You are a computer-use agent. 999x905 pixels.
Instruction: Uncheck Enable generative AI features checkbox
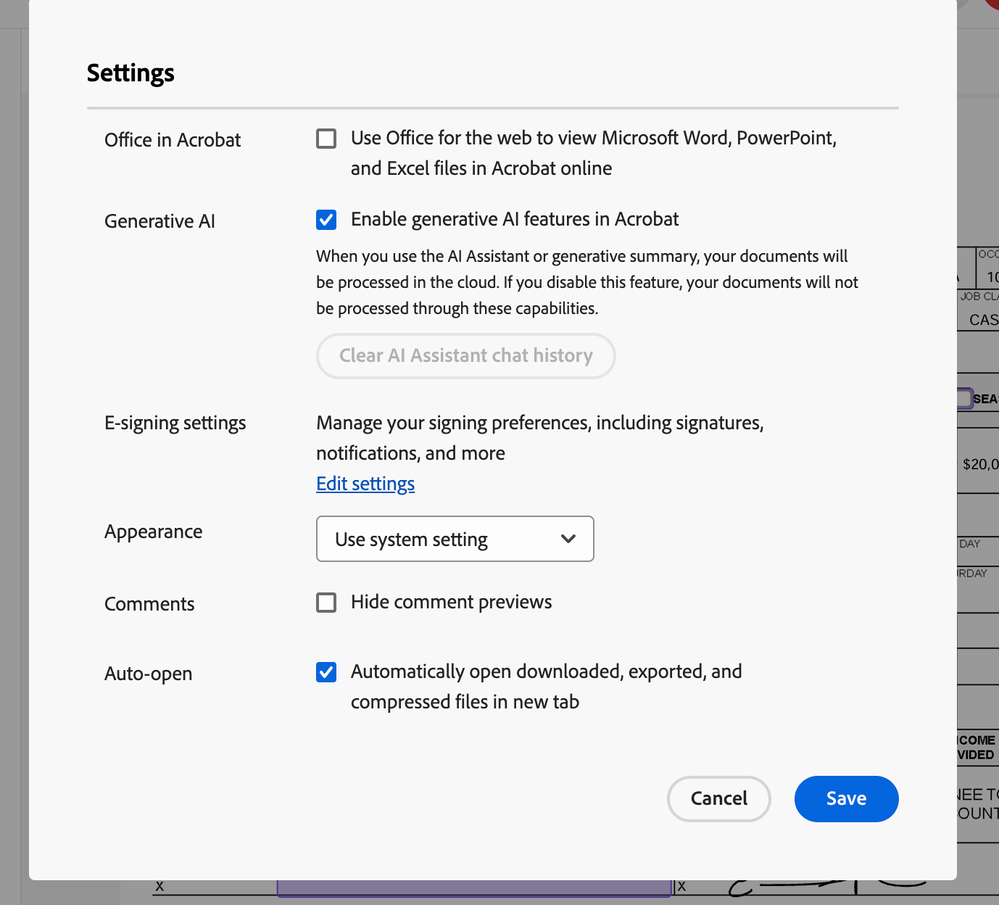326,220
